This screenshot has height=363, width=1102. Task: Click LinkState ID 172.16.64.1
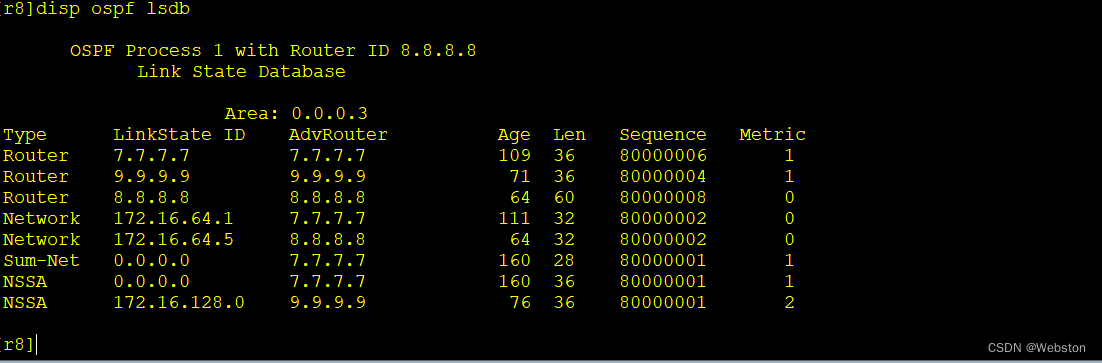coord(174,219)
